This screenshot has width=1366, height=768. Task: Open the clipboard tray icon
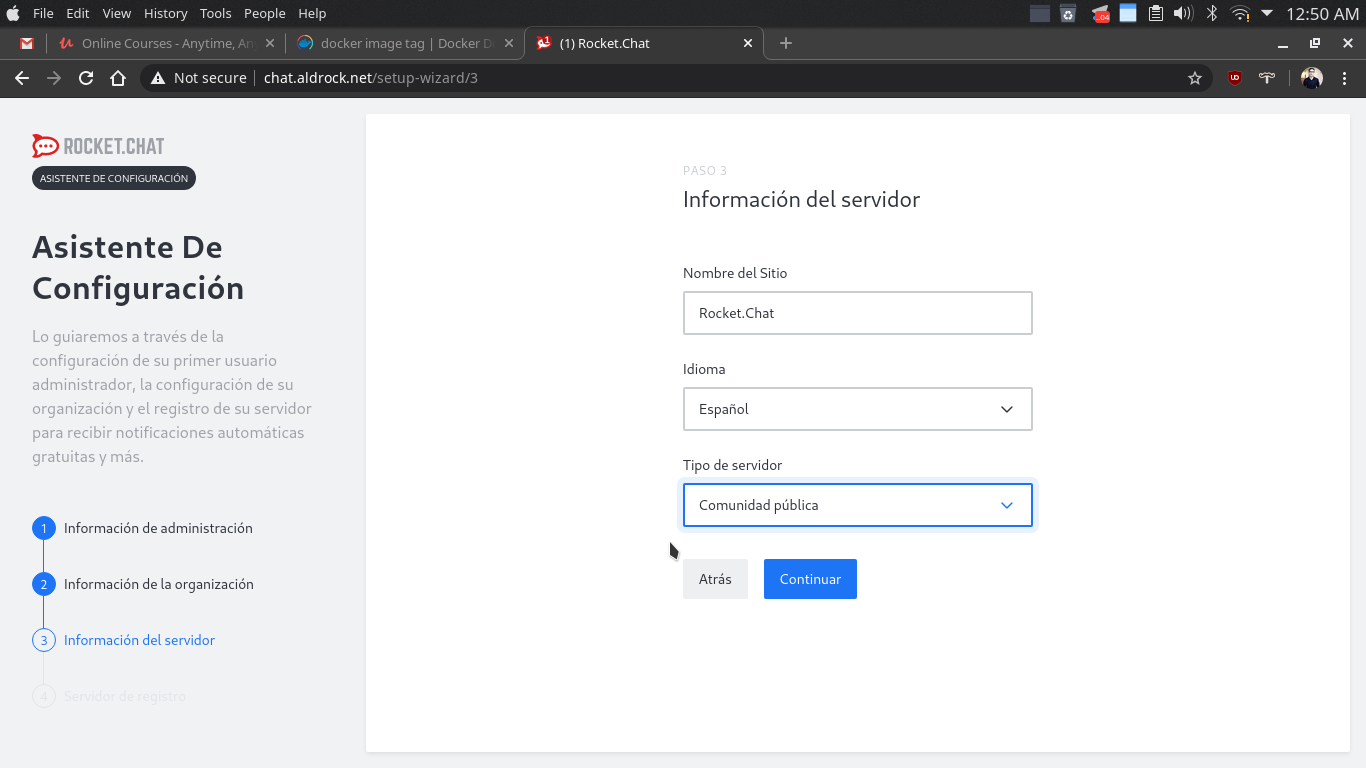pyautogui.click(x=1156, y=13)
